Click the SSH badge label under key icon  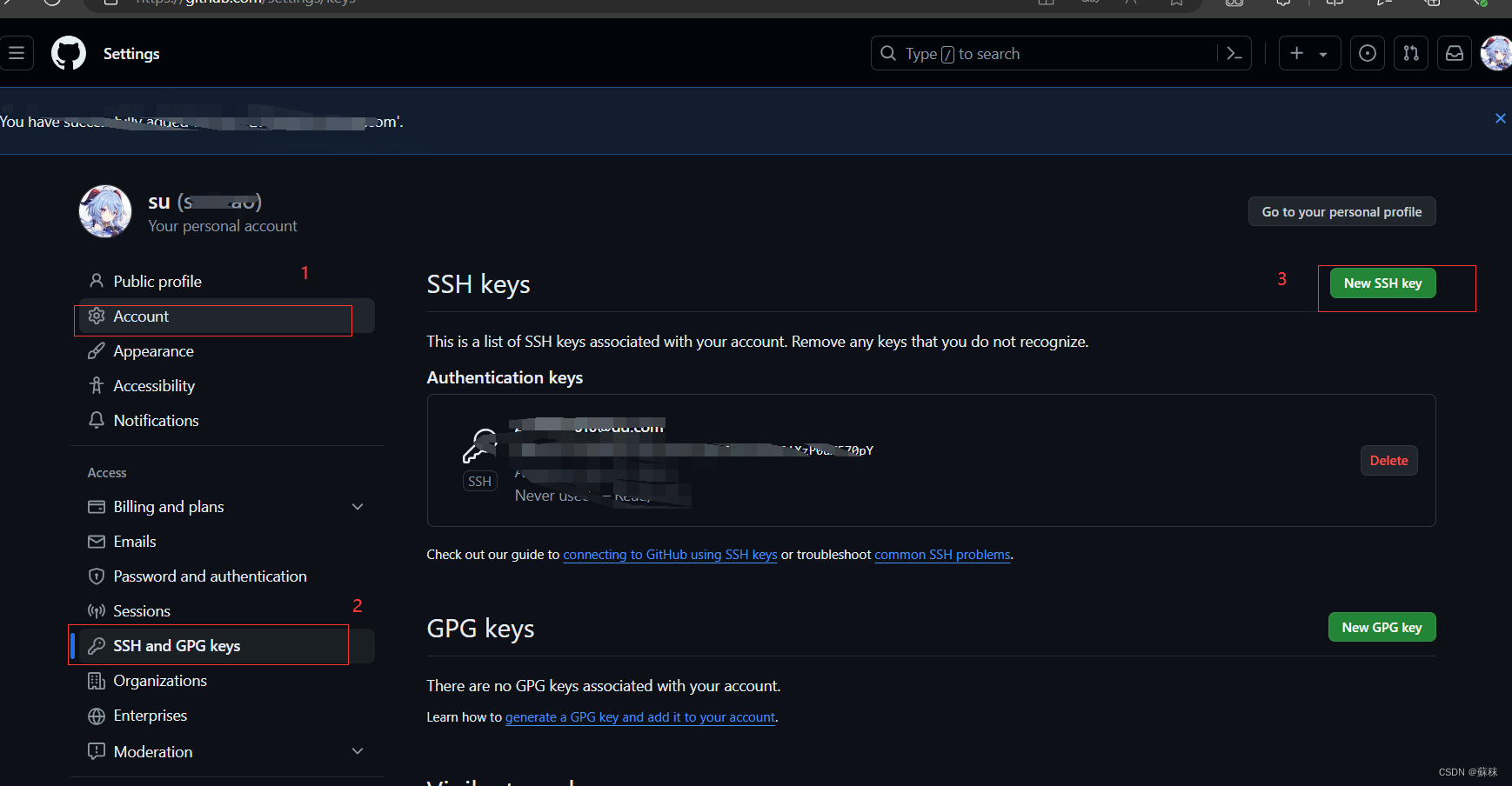[x=480, y=482]
